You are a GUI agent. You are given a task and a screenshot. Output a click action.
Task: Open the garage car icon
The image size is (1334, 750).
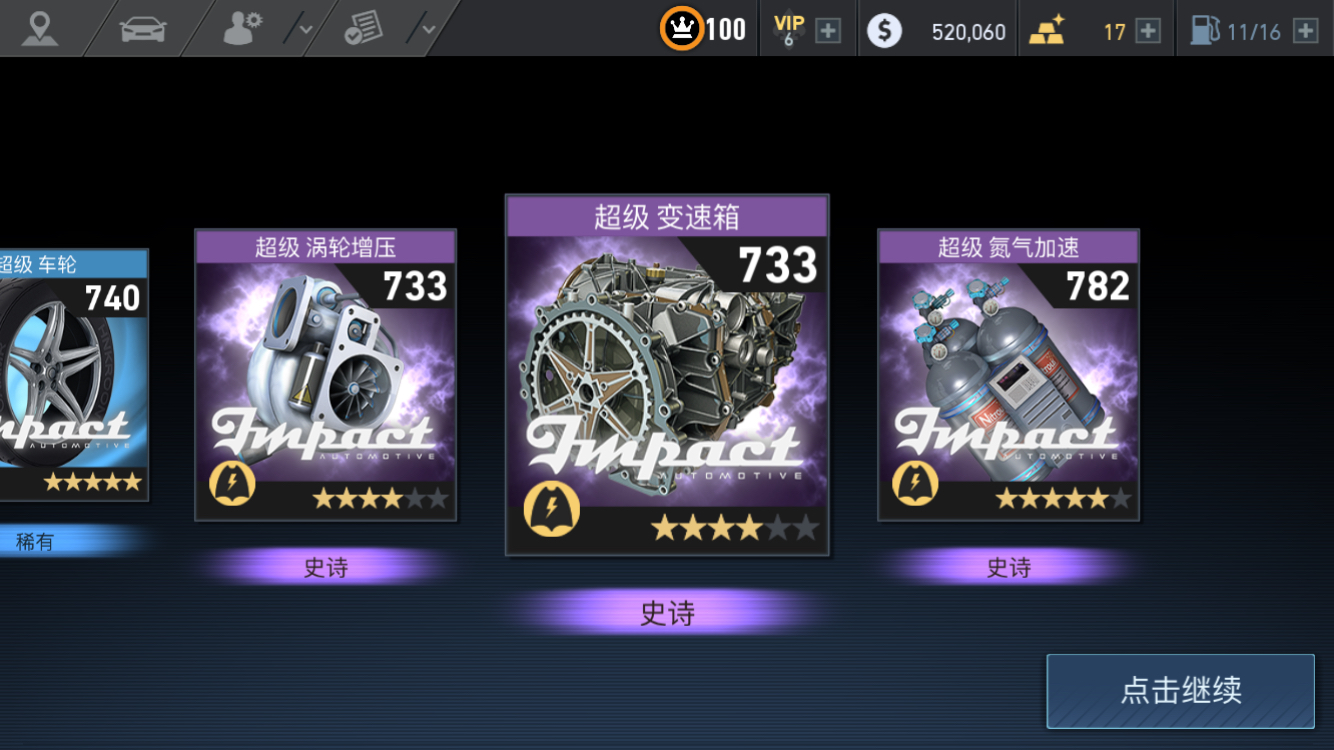pos(143,29)
